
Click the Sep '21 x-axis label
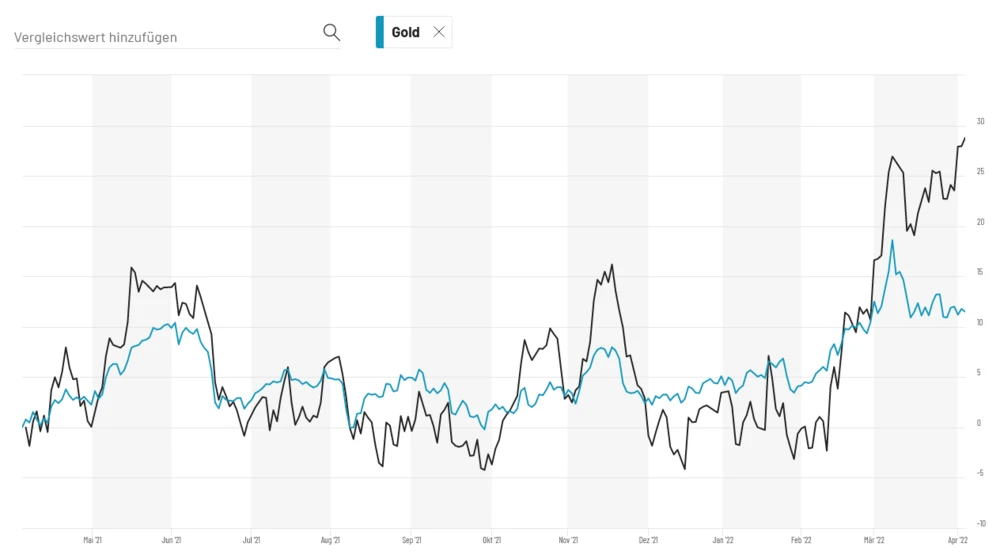[x=411, y=539]
